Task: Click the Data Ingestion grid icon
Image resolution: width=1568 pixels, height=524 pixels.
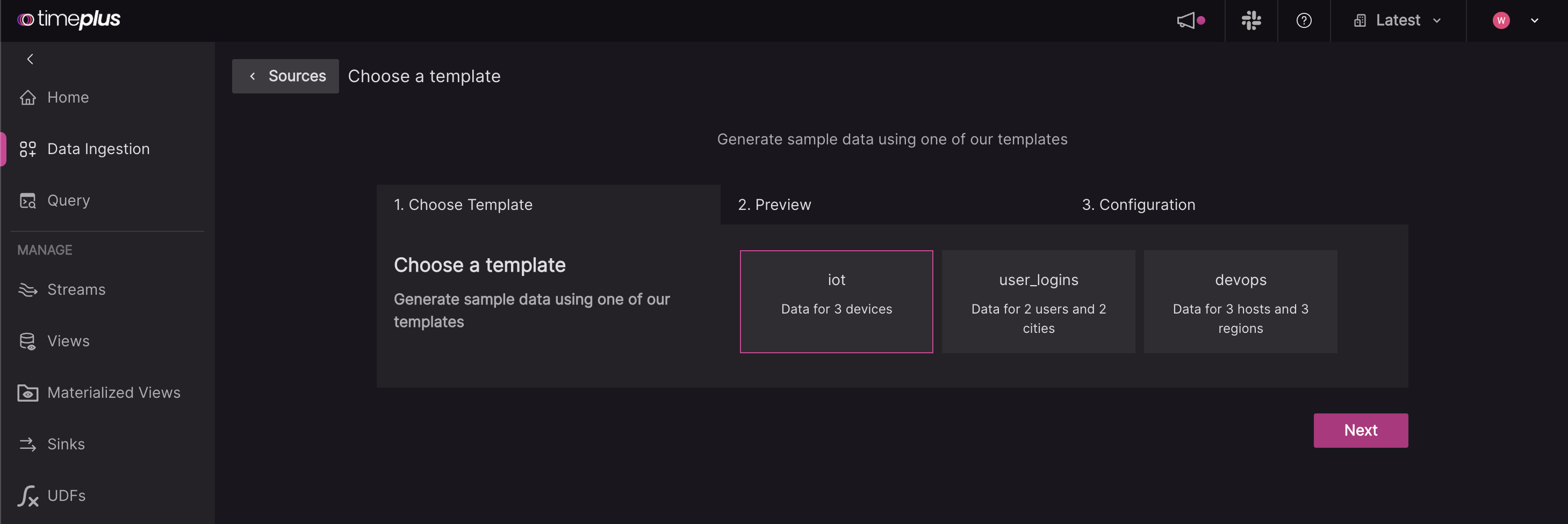Action: pyautogui.click(x=27, y=149)
